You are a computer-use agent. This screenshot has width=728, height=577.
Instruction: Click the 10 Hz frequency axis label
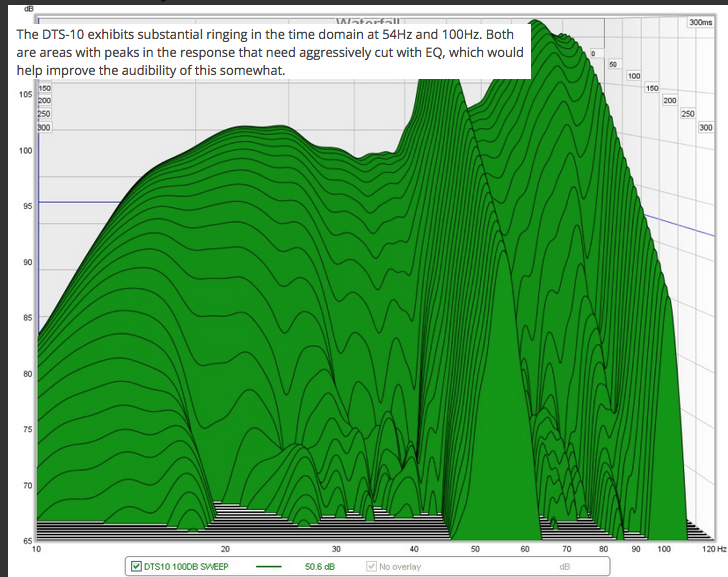click(36, 549)
